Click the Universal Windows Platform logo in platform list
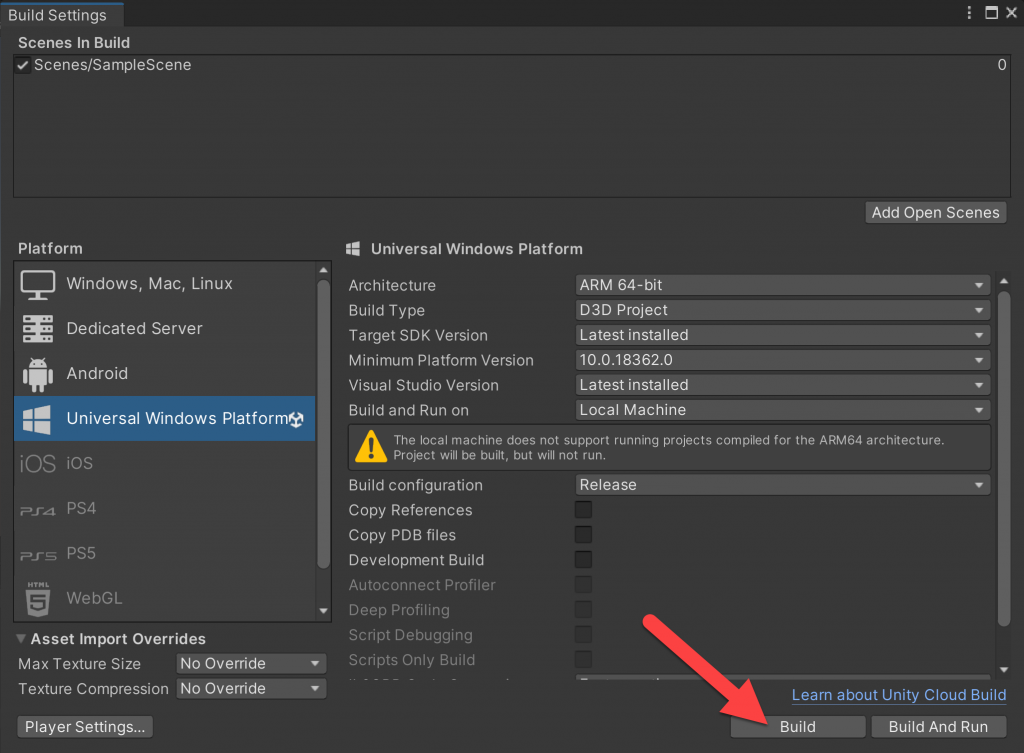This screenshot has height=753, width=1024. point(37,419)
